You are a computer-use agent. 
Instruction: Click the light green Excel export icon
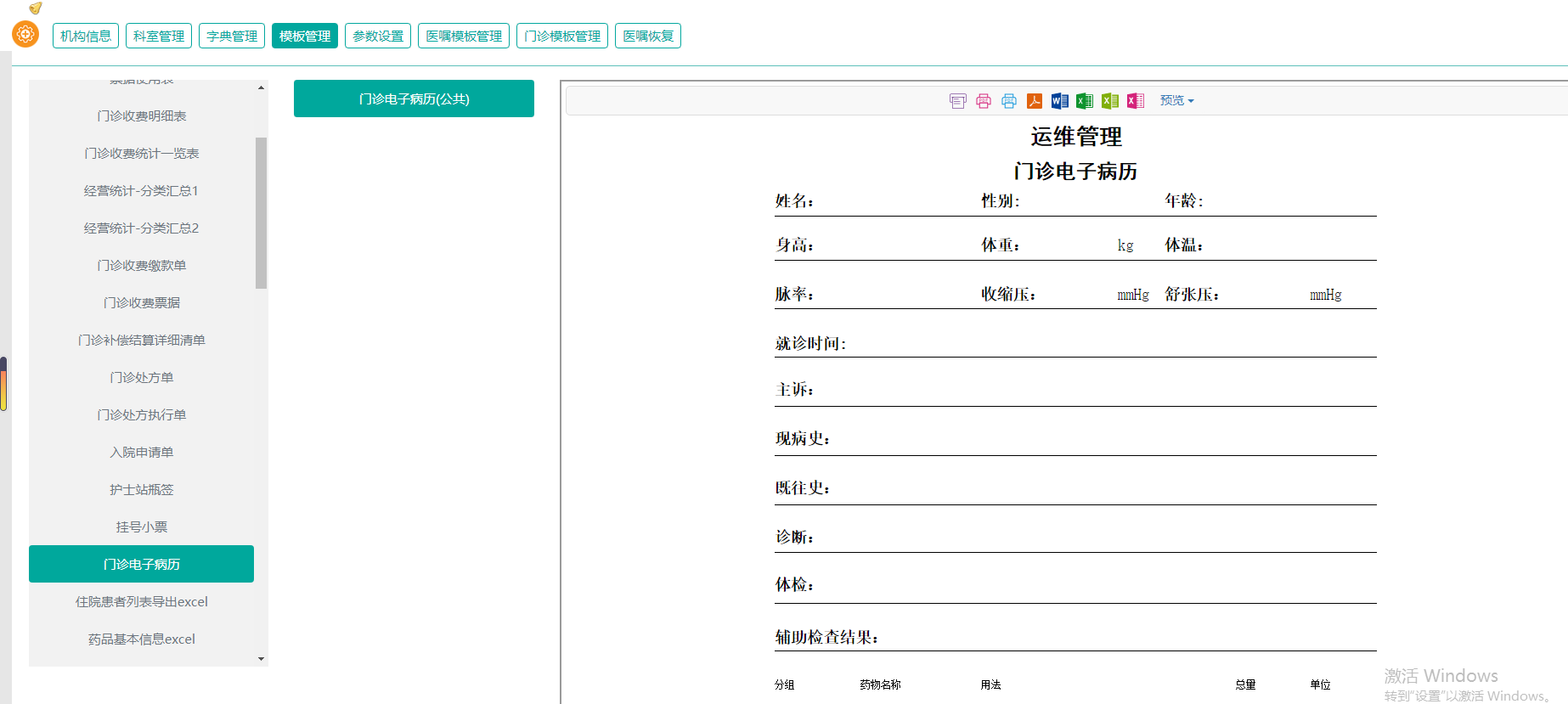(x=1110, y=101)
